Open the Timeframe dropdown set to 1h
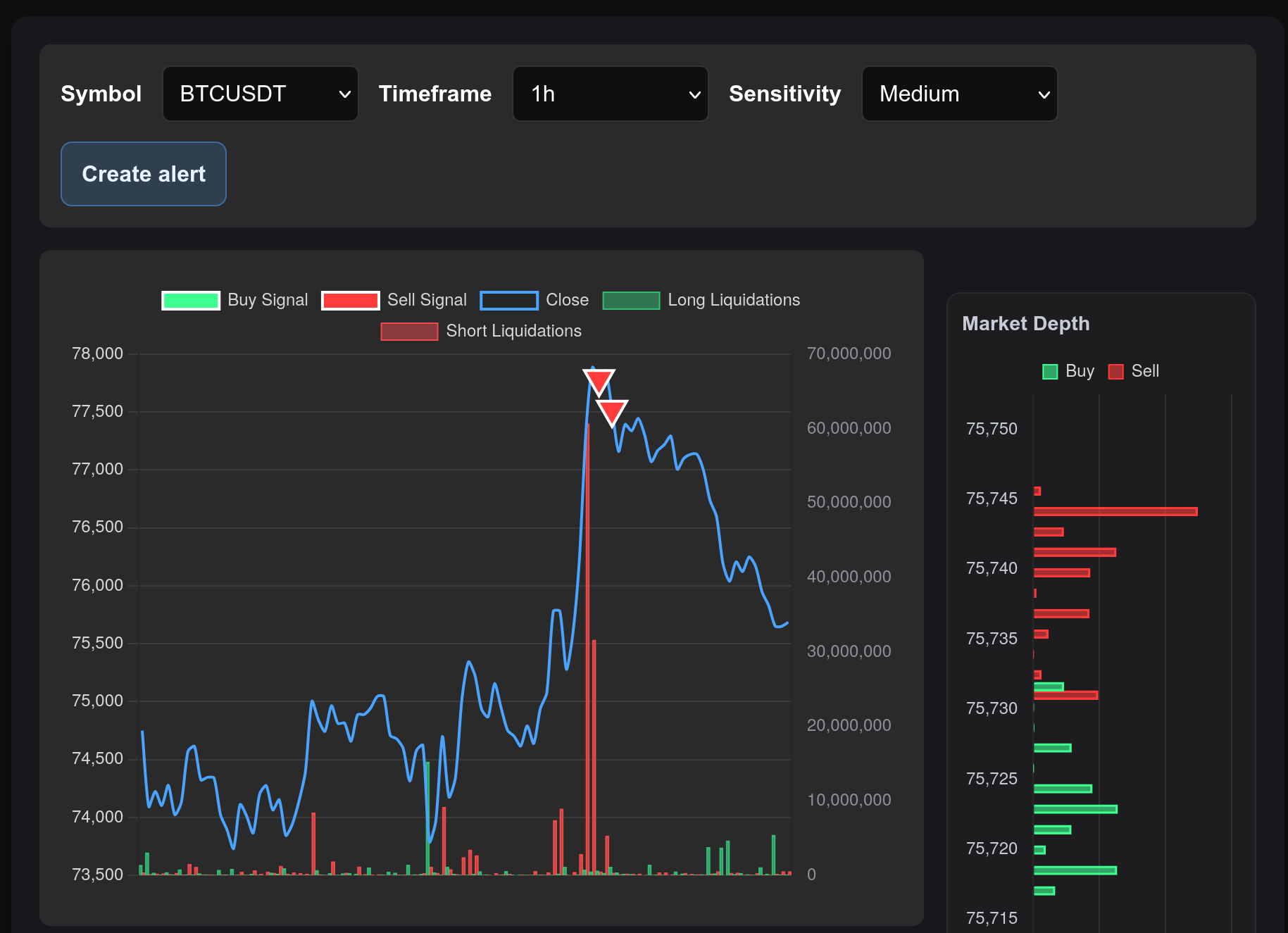This screenshot has width=1288, height=933. point(610,93)
